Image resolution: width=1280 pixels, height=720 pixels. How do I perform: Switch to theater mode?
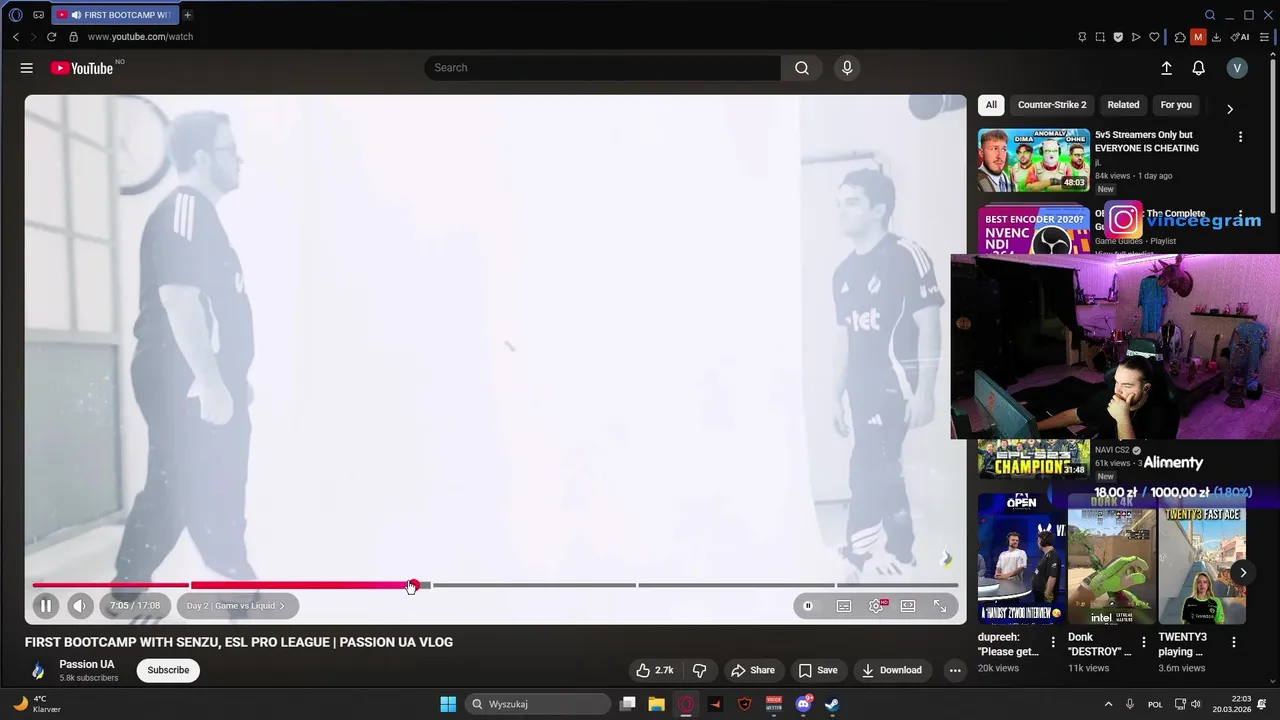pos(908,606)
